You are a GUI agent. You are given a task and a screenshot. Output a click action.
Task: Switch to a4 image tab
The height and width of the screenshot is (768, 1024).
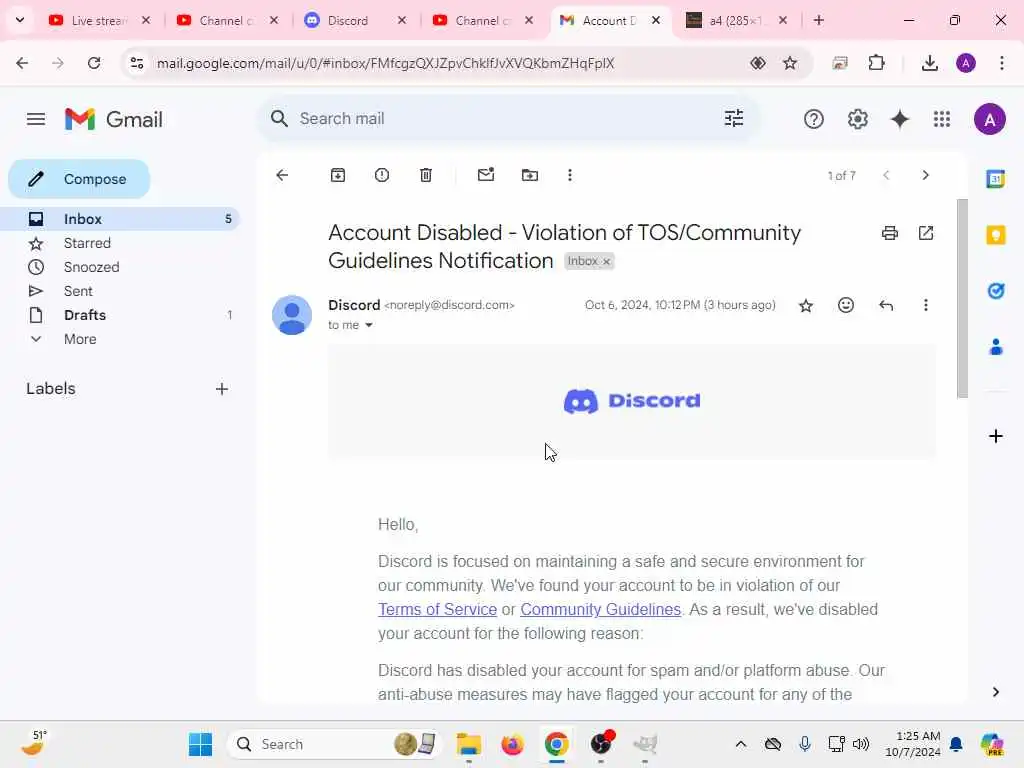click(x=735, y=20)
